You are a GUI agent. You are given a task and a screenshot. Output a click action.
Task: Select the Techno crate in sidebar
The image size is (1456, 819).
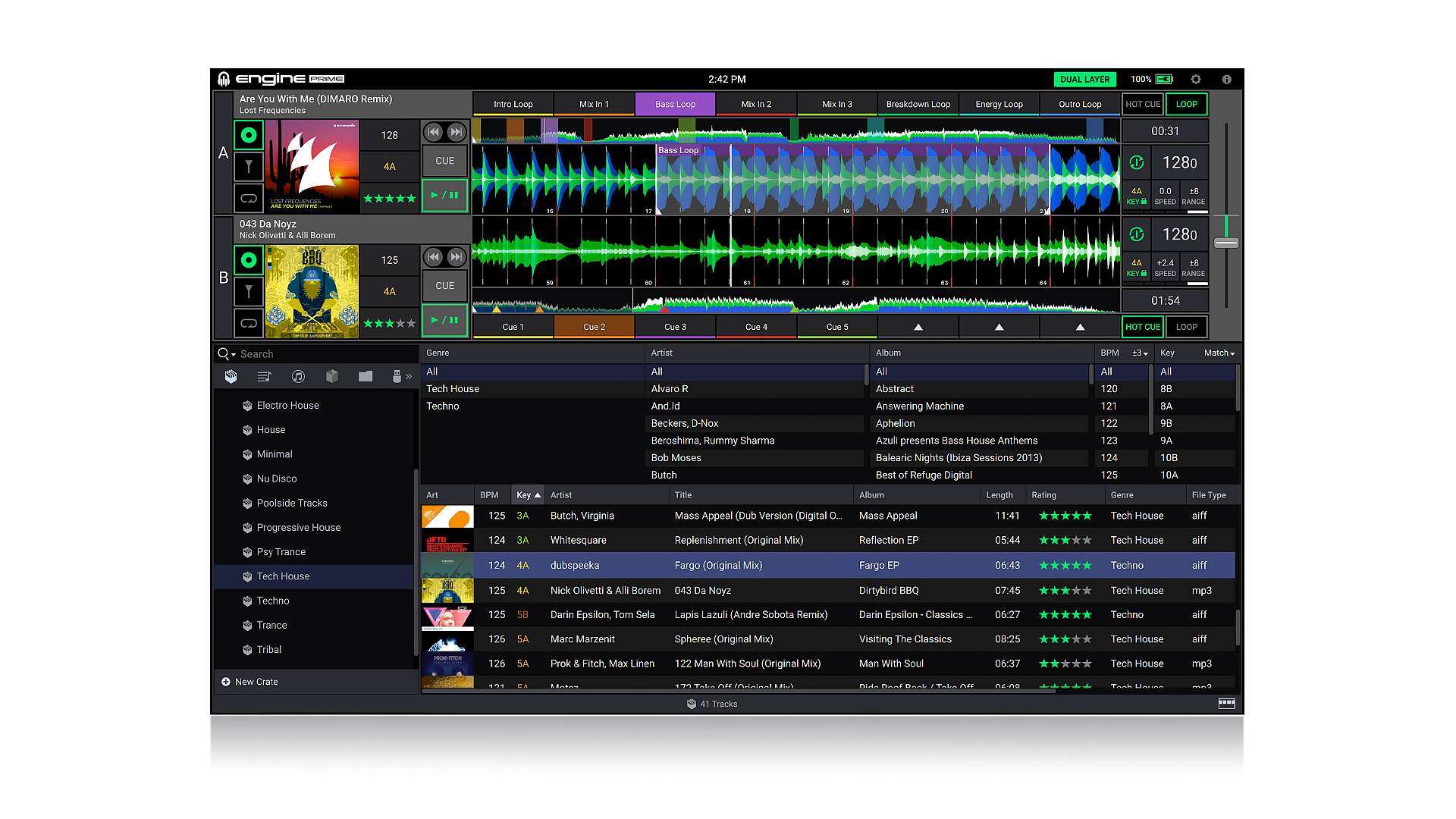point(273,601)
